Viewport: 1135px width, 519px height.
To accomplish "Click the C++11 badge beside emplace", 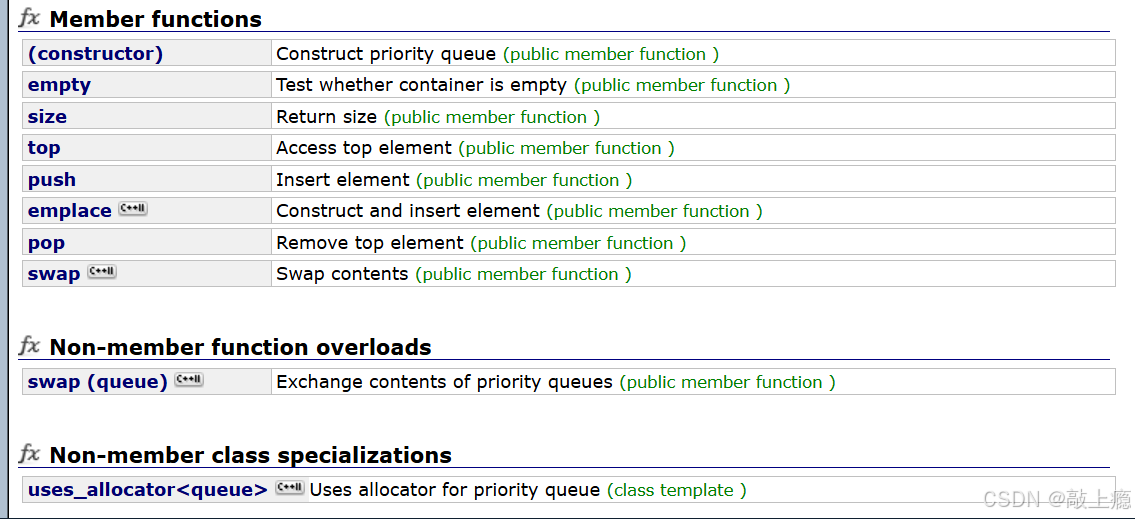I will [133, 210].
